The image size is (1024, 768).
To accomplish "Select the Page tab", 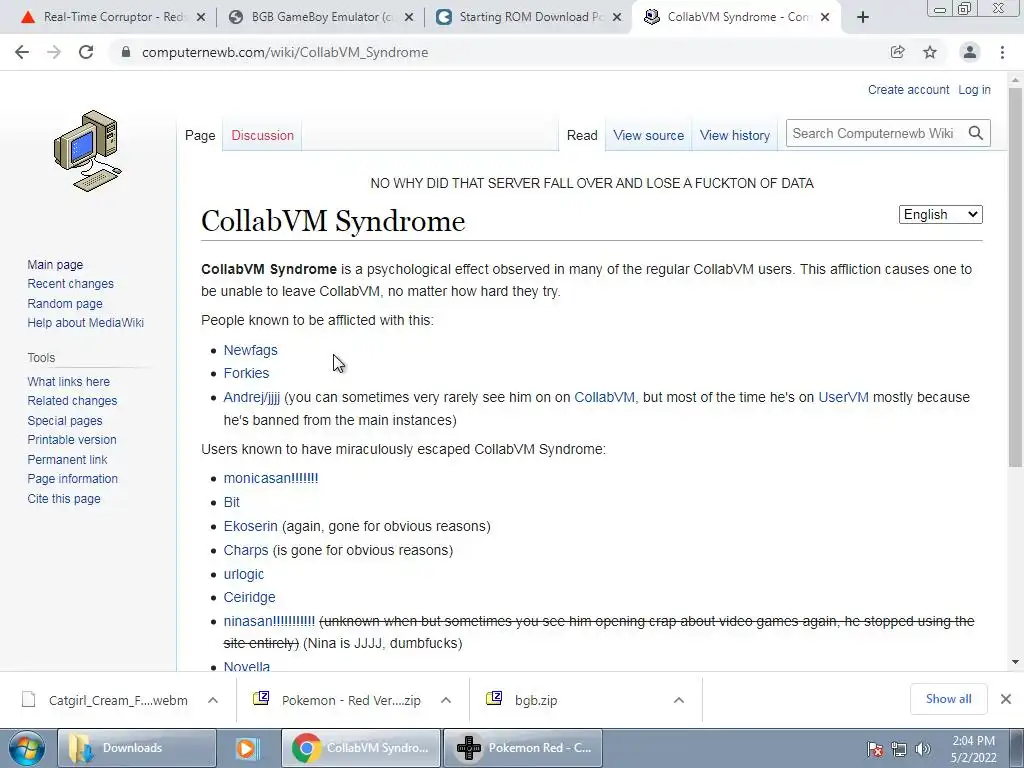I will click(200, 135).
